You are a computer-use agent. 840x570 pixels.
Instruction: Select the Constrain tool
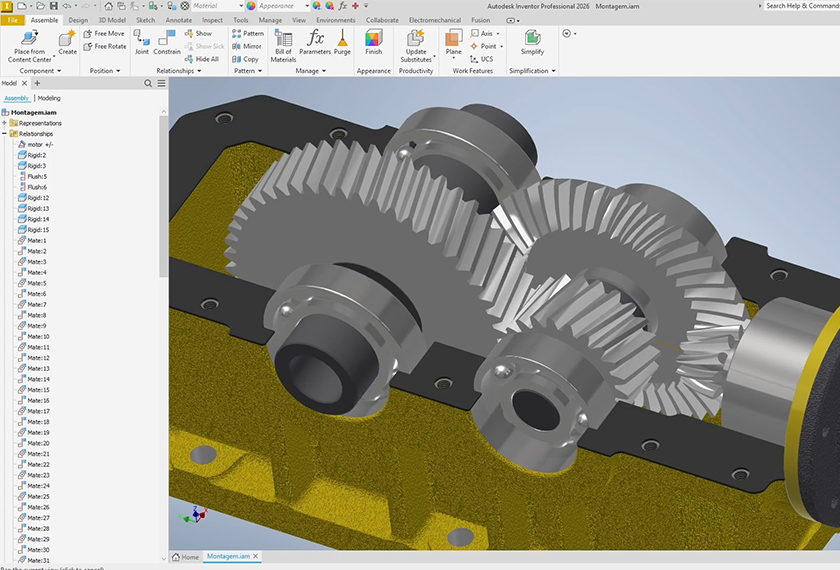167,41
